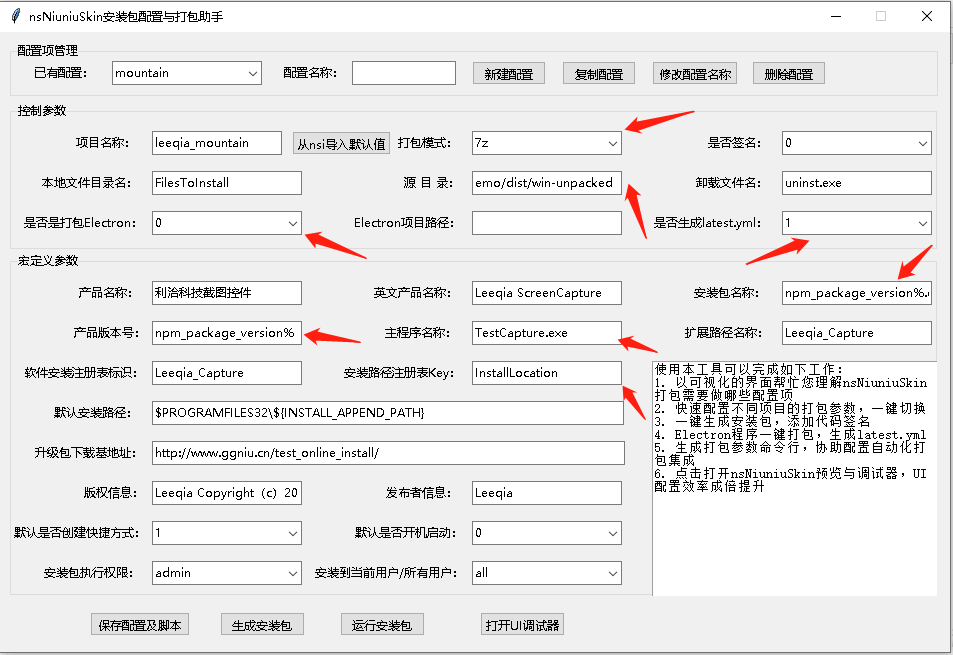
Task: Click the 保存配置及脚本 button
Action: tap(140, 625)
